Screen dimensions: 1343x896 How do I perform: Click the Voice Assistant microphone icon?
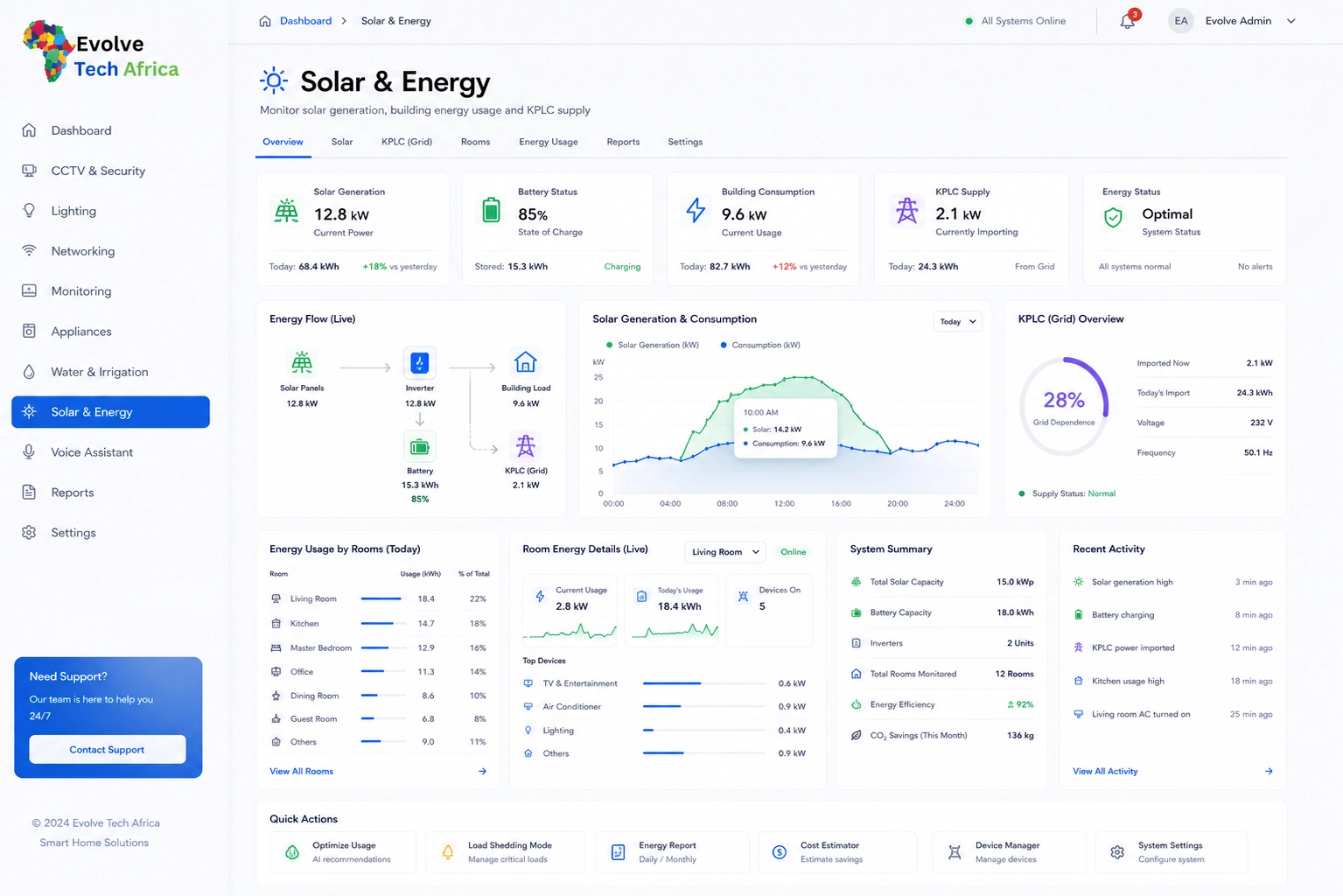pos(29,452)
